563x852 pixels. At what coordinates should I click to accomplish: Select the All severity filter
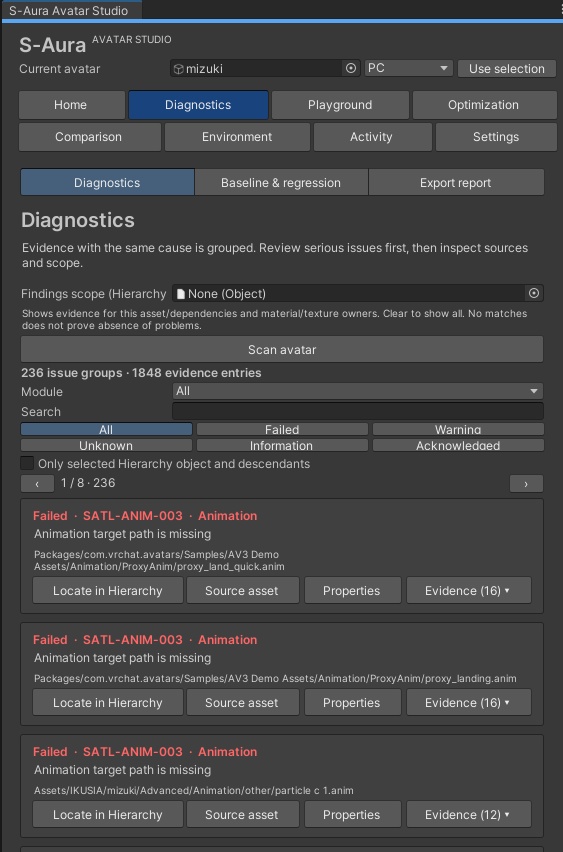coord(107,429)
